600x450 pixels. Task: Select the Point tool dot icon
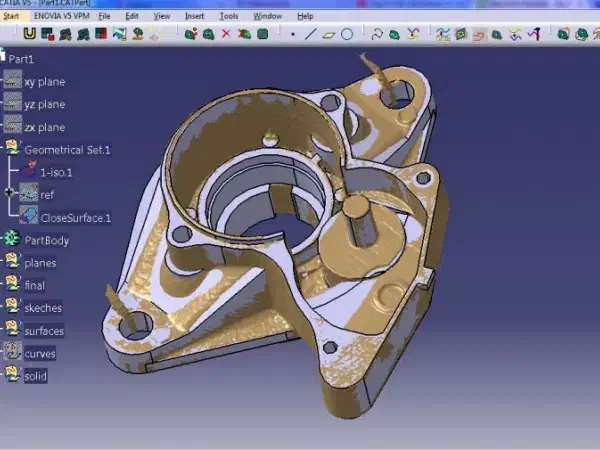[293, 34]
